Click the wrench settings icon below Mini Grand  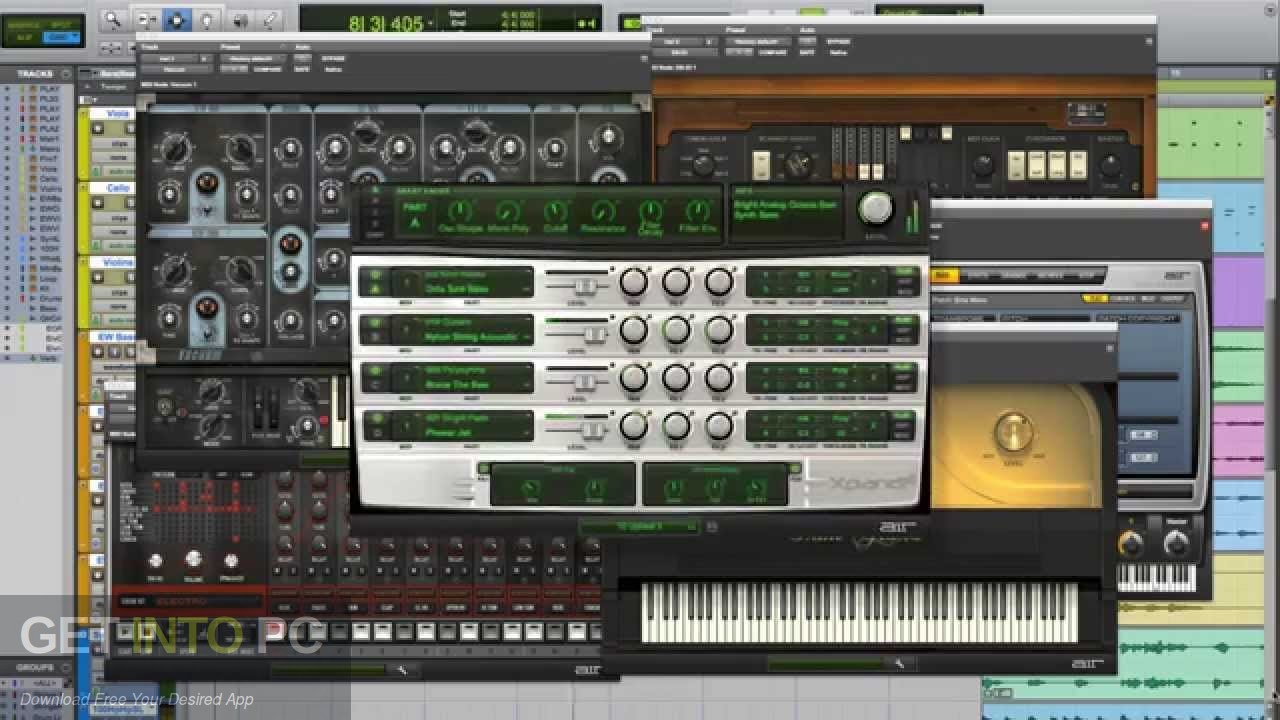click(898, 663)
